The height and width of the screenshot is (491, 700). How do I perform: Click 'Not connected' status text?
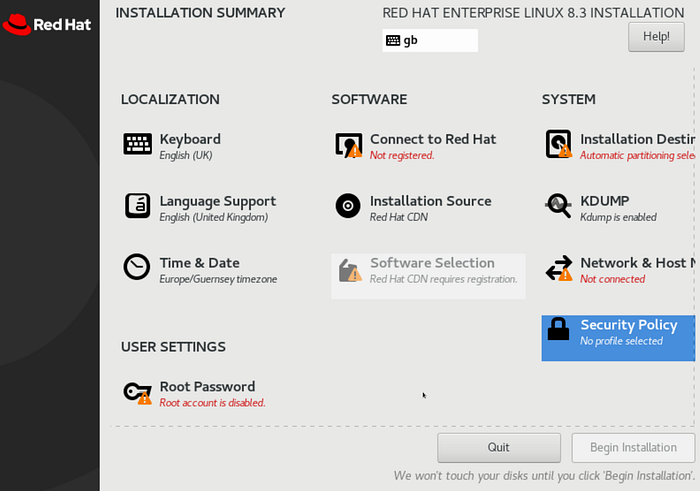612,279
